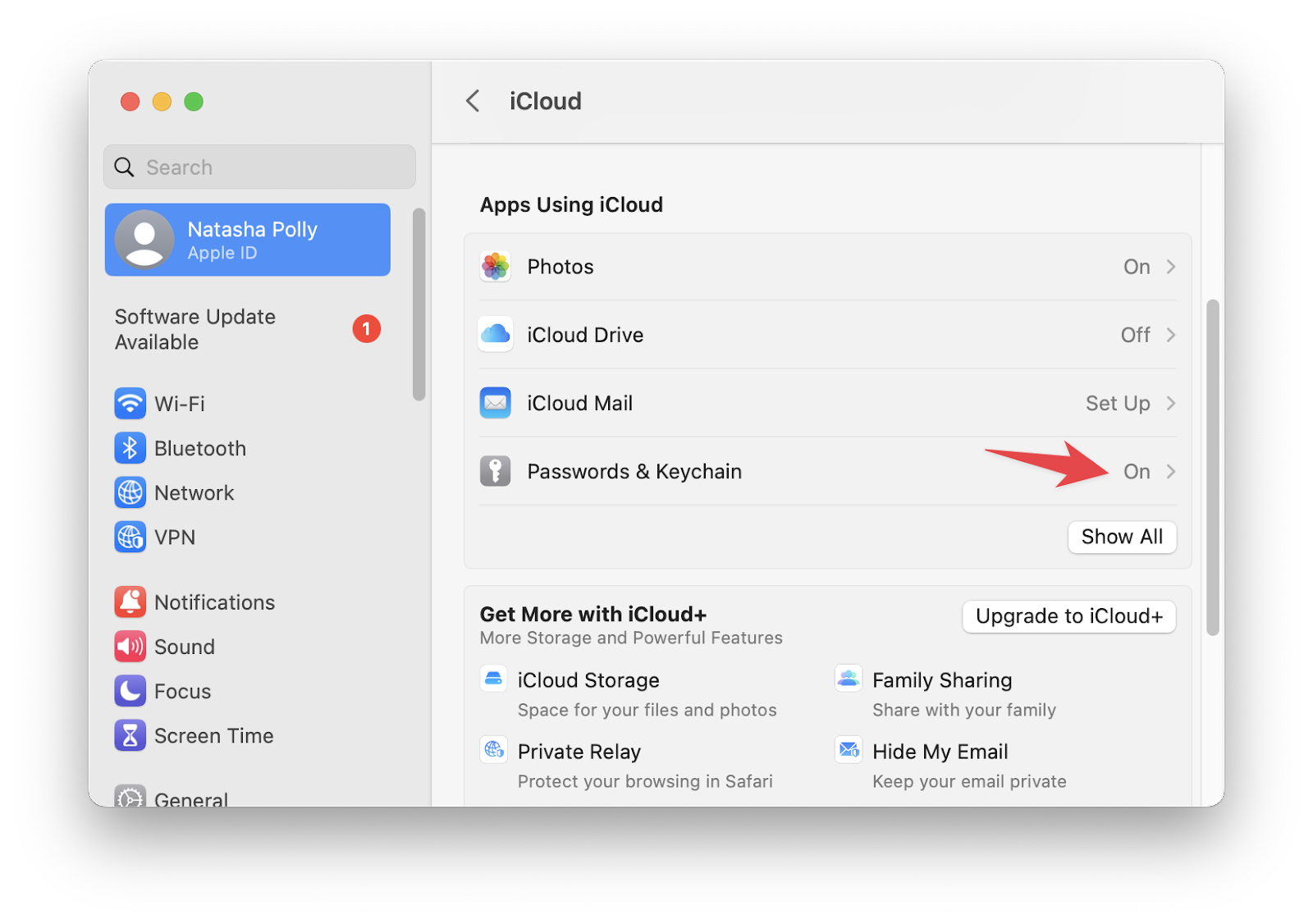Click the Show All button
The image size is (1313, 924).
coord(1122,537)
